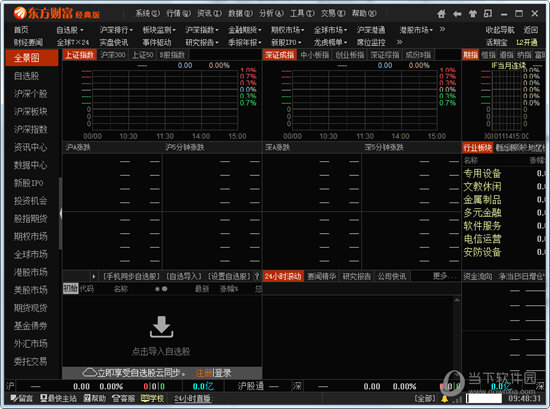Click the signal strength icon in the status bar

coord(457,399)
